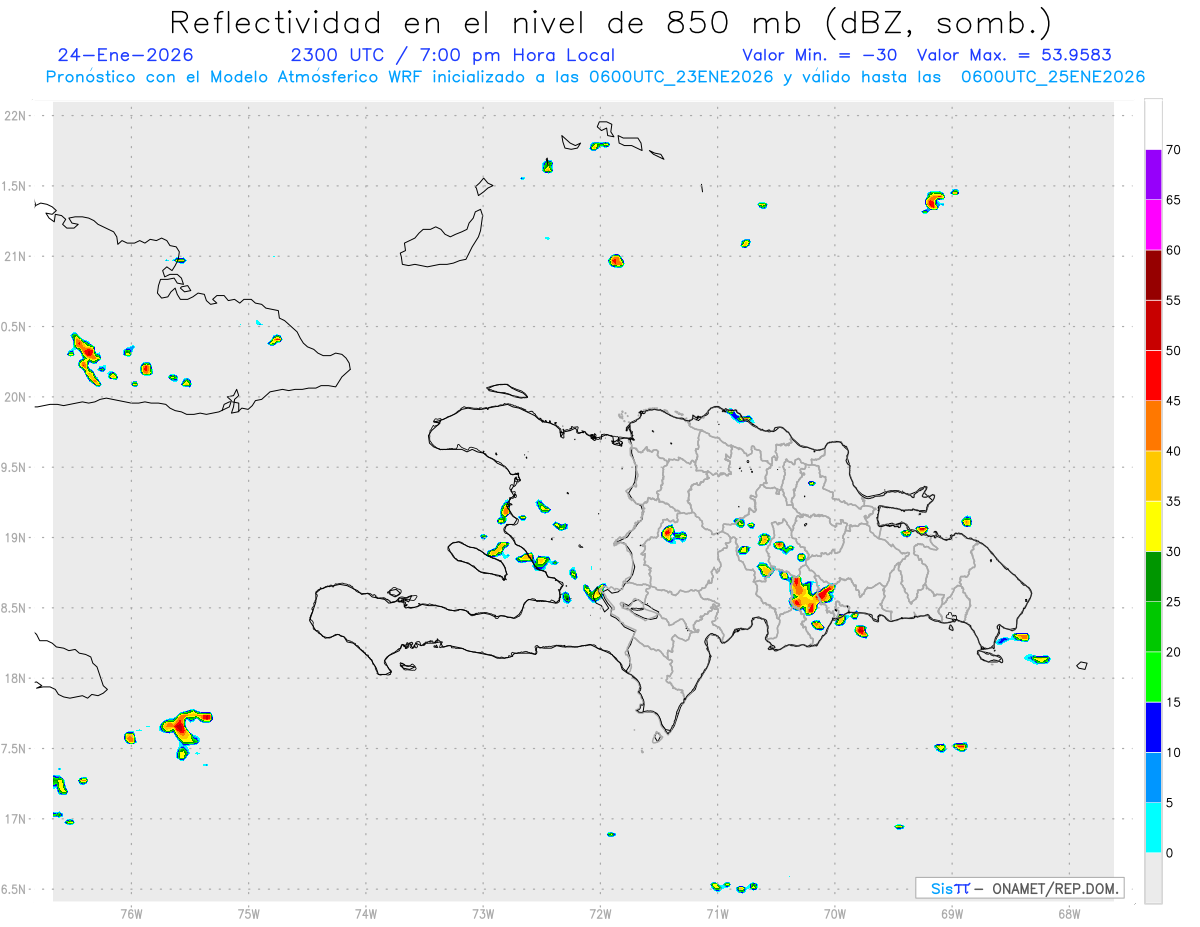Viewport: 1200px width, 927px height.
Task: Click the light blue 5–10 dBZ swatch
Action: click(1153, 778)
